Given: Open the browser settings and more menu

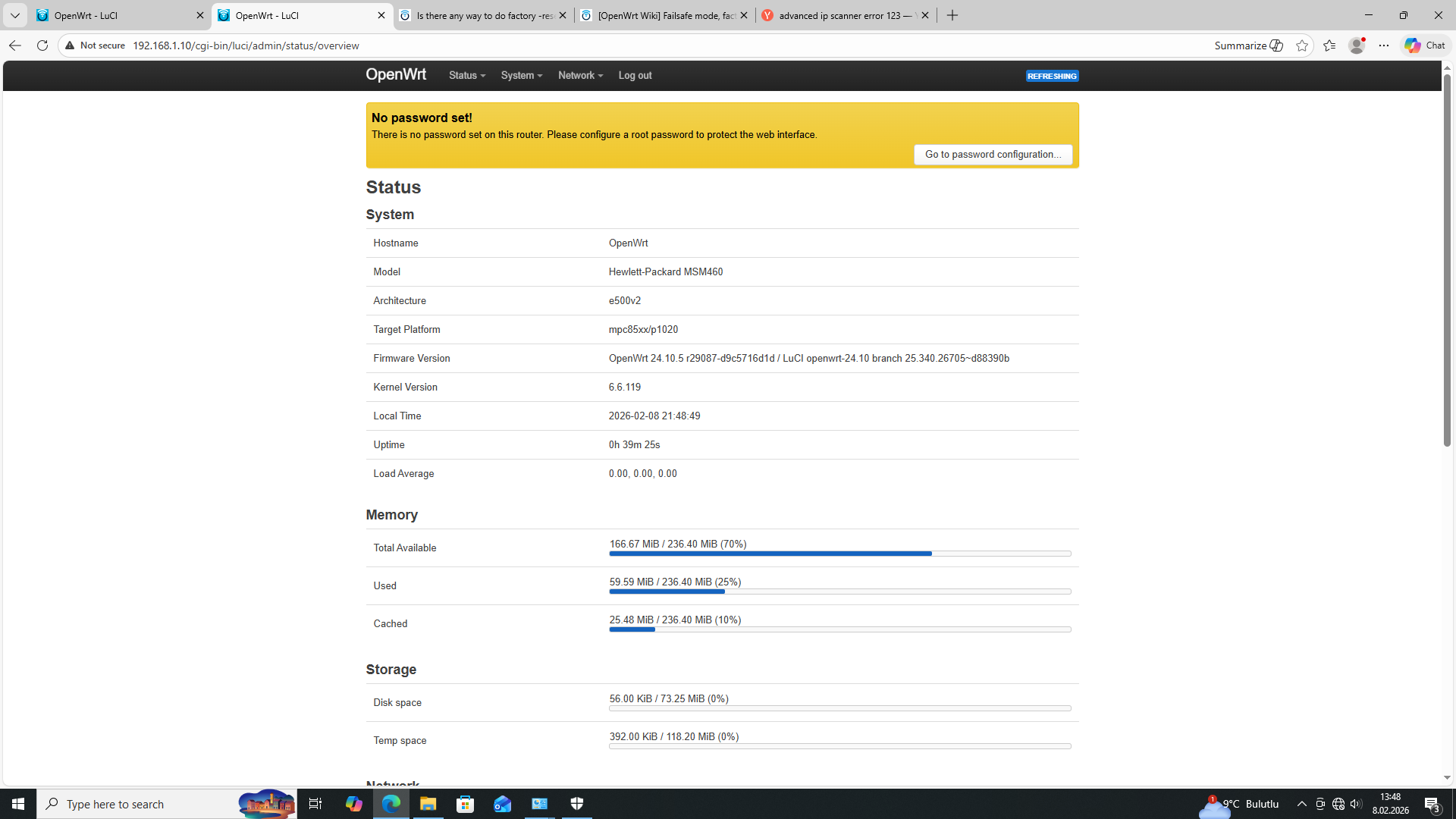Looking at the screenshot, I should (x=1384, y=45).
